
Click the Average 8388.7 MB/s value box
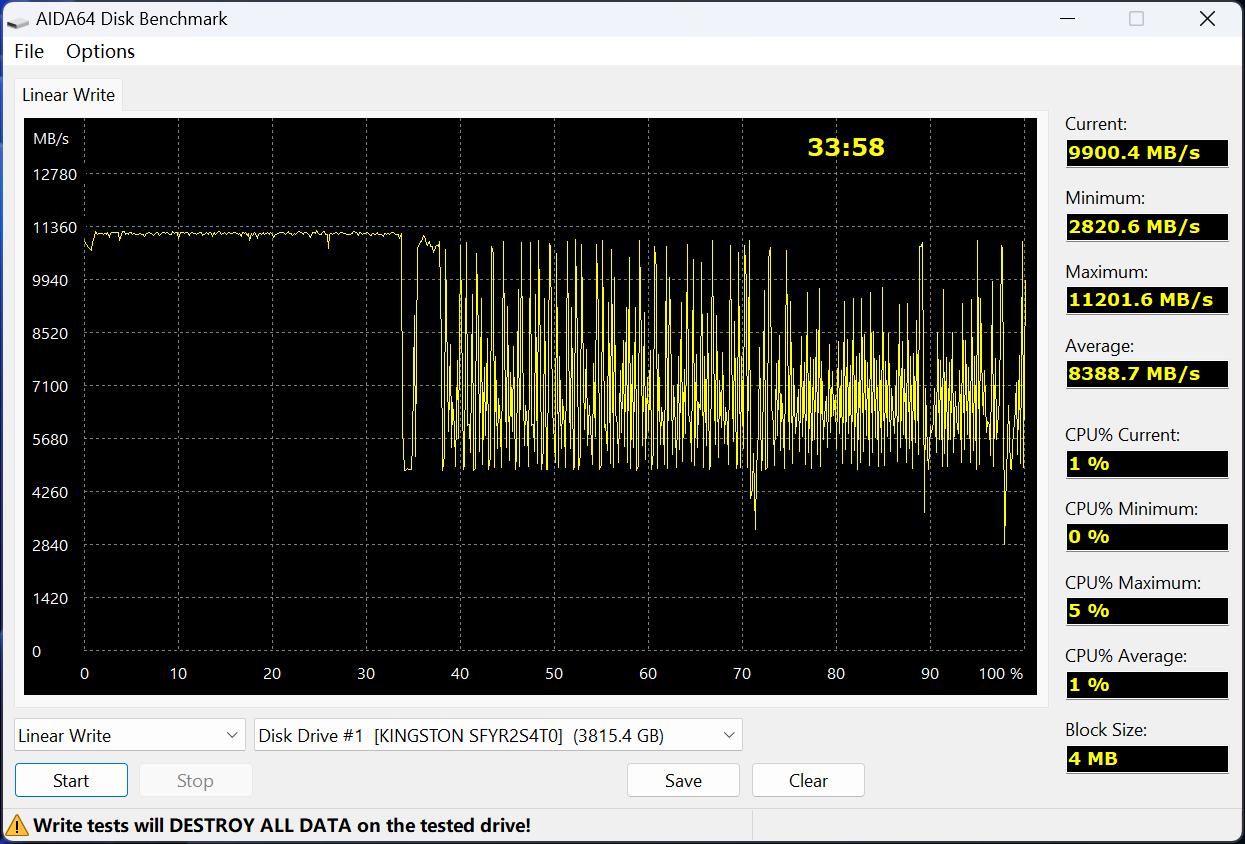(x=1146, y=374)
